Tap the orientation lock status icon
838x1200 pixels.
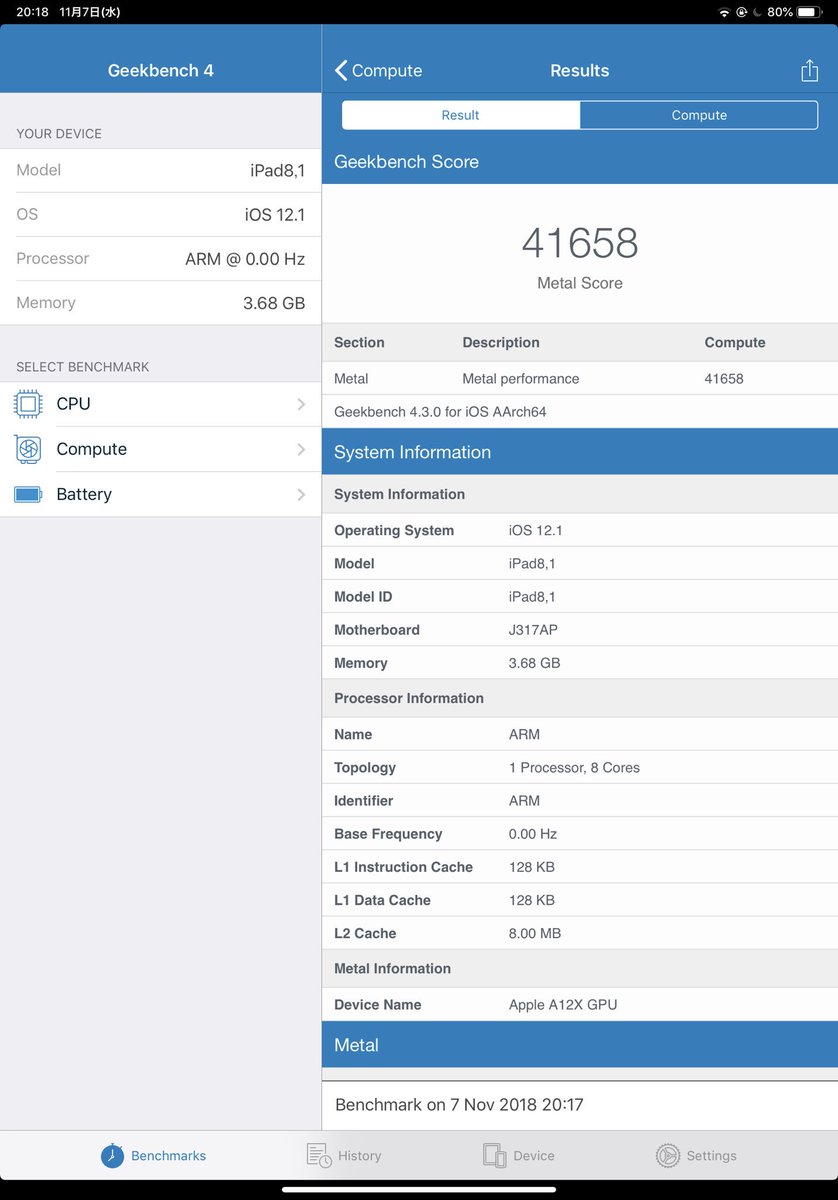coord(742,12)
